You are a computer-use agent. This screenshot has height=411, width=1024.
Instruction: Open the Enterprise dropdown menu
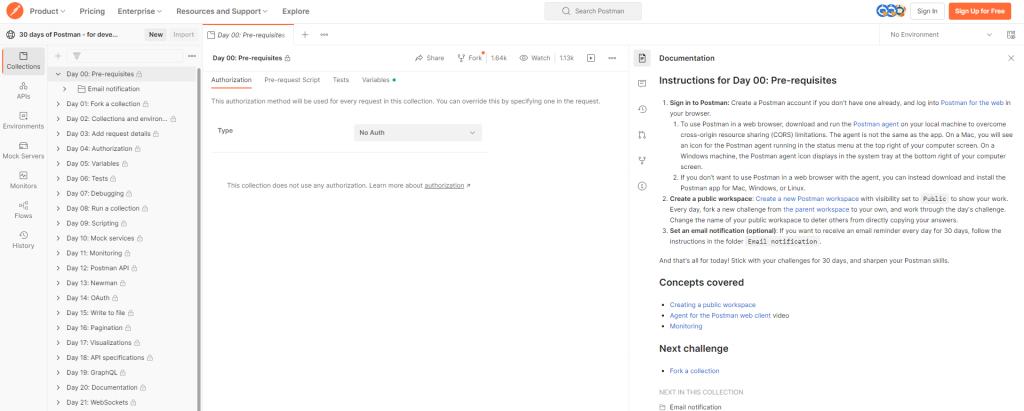140,11
